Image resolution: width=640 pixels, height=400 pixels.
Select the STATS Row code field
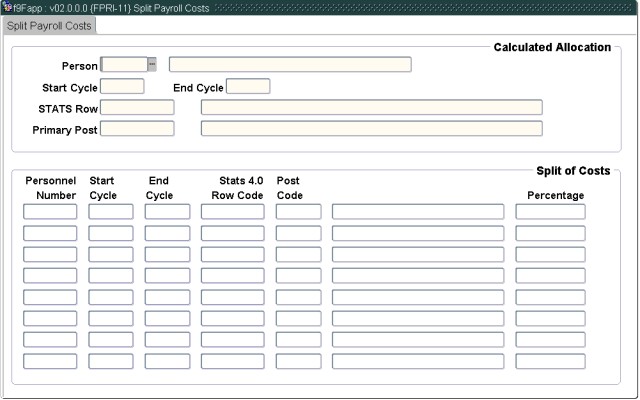coord(137,108)
